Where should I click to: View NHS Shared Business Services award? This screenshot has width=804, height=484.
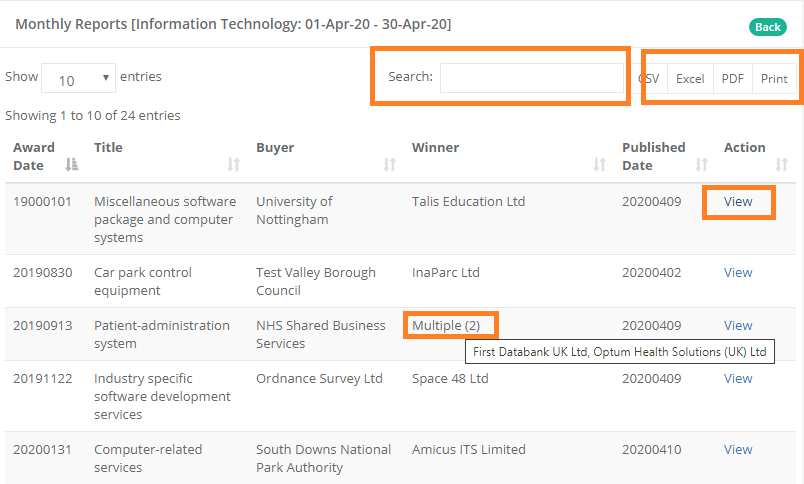tap(738, 326)
